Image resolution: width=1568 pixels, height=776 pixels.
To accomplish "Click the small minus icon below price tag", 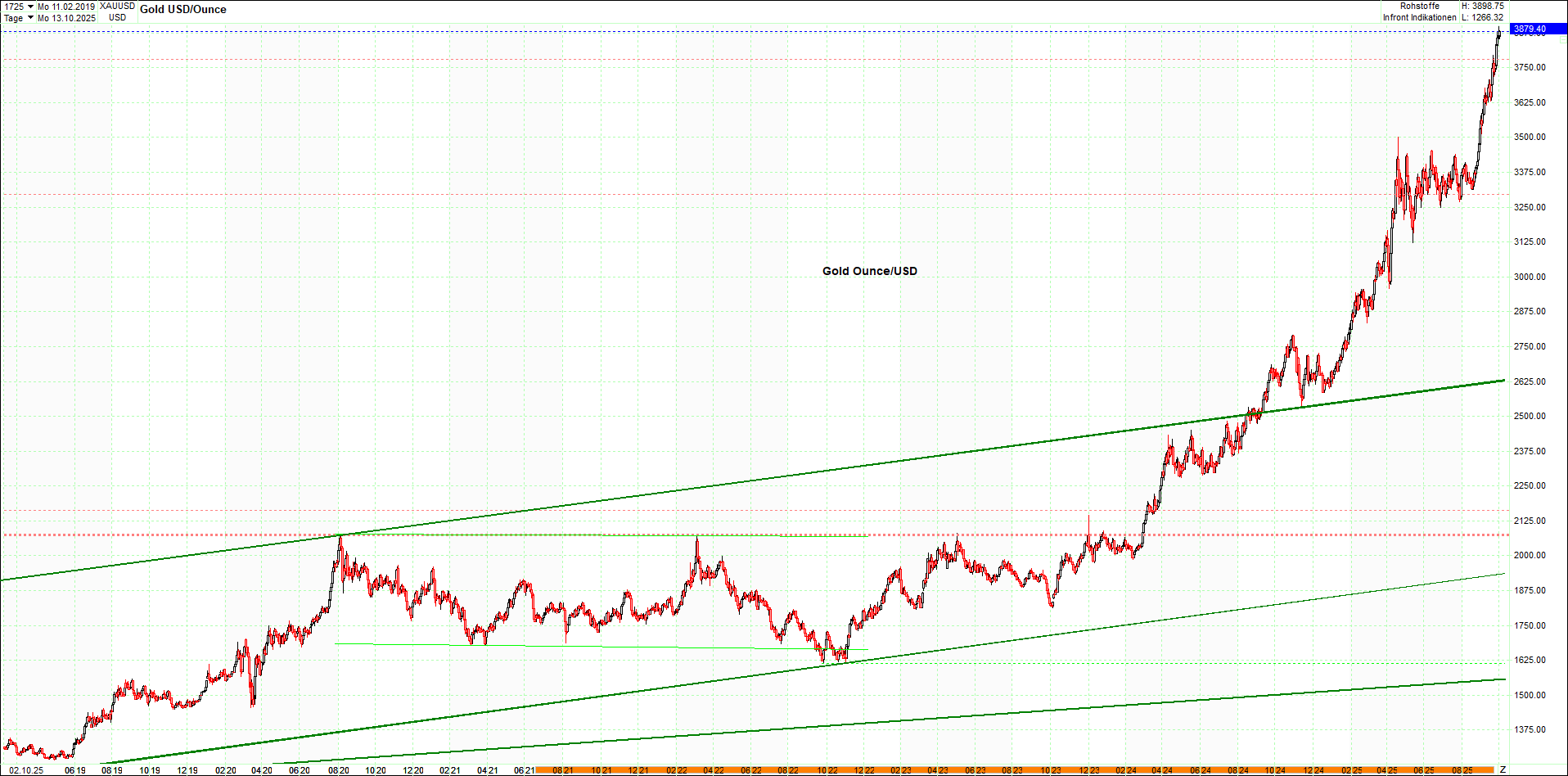I will coord(1562,39).
